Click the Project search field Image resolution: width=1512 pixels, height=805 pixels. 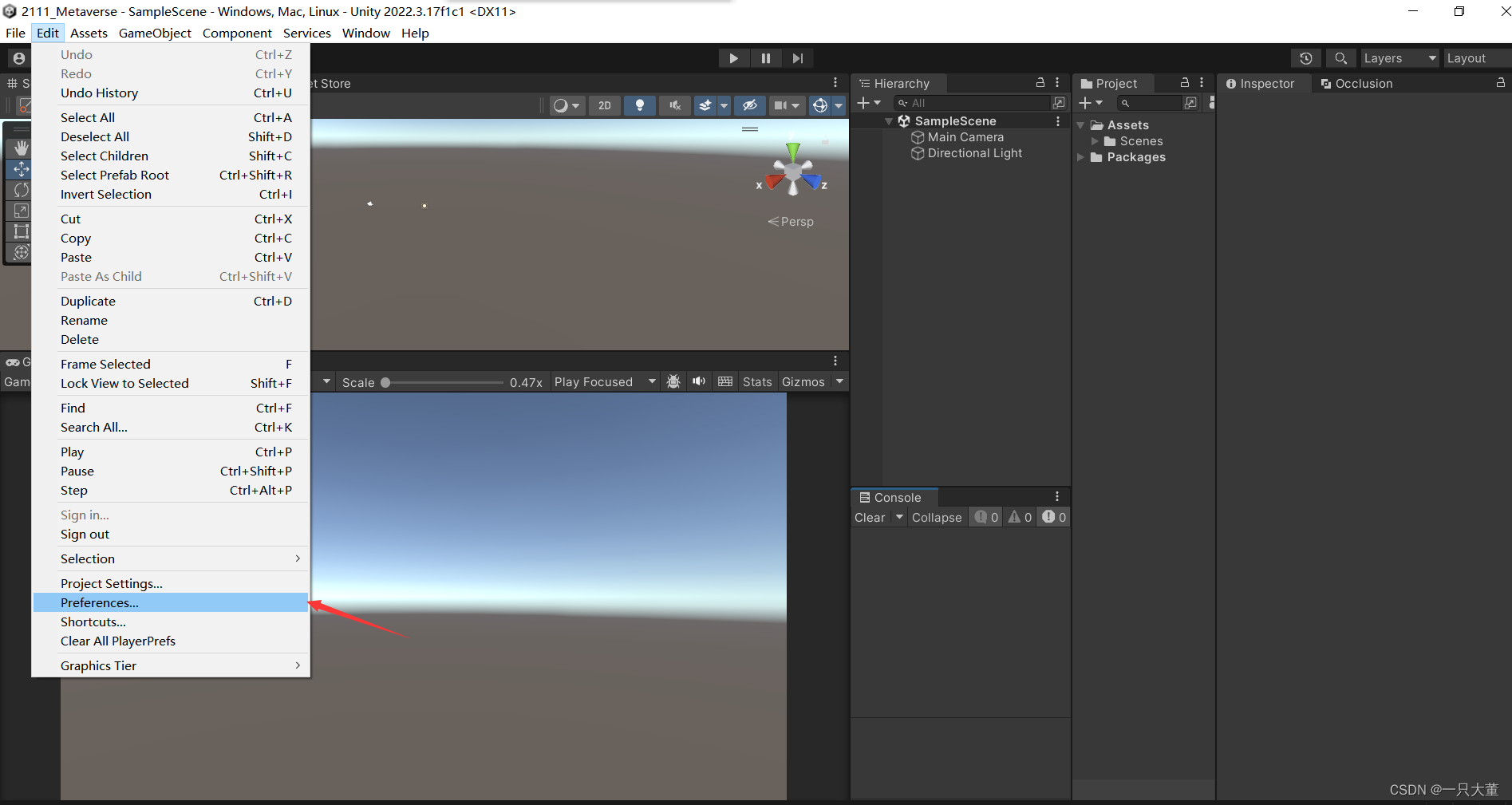tap(1148, 103)
